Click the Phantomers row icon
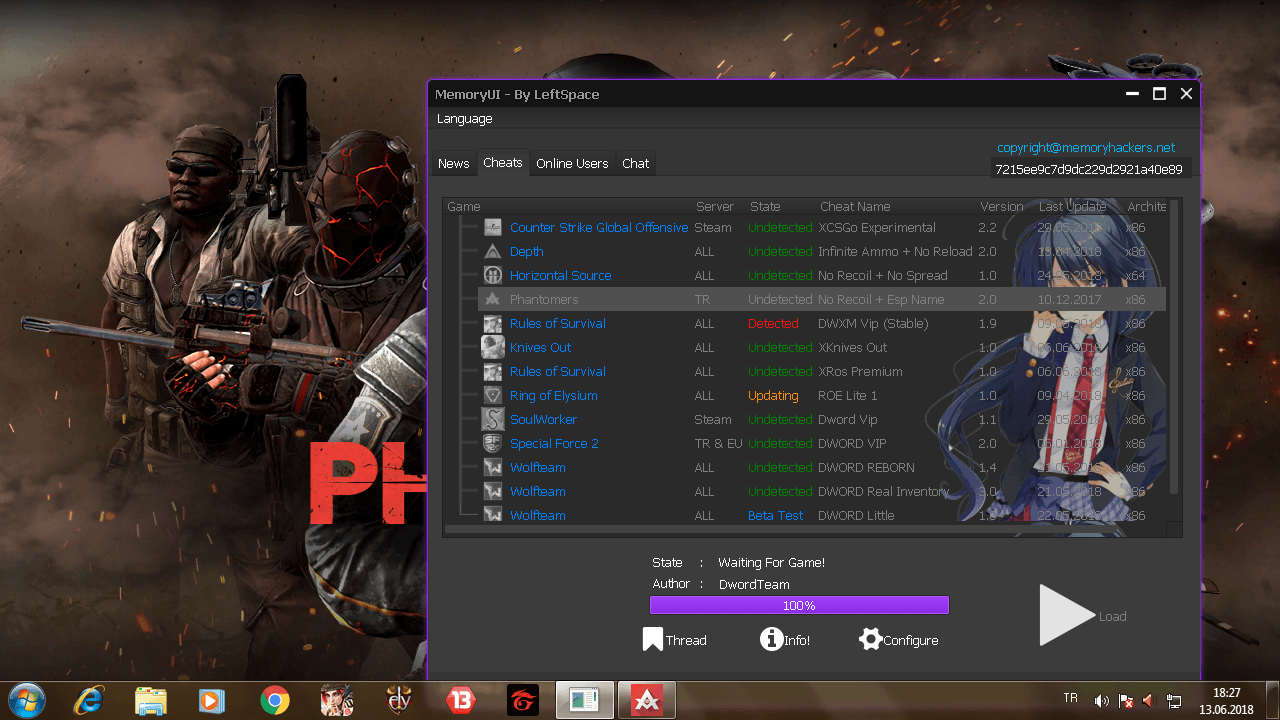 click(x=492, y=300)
